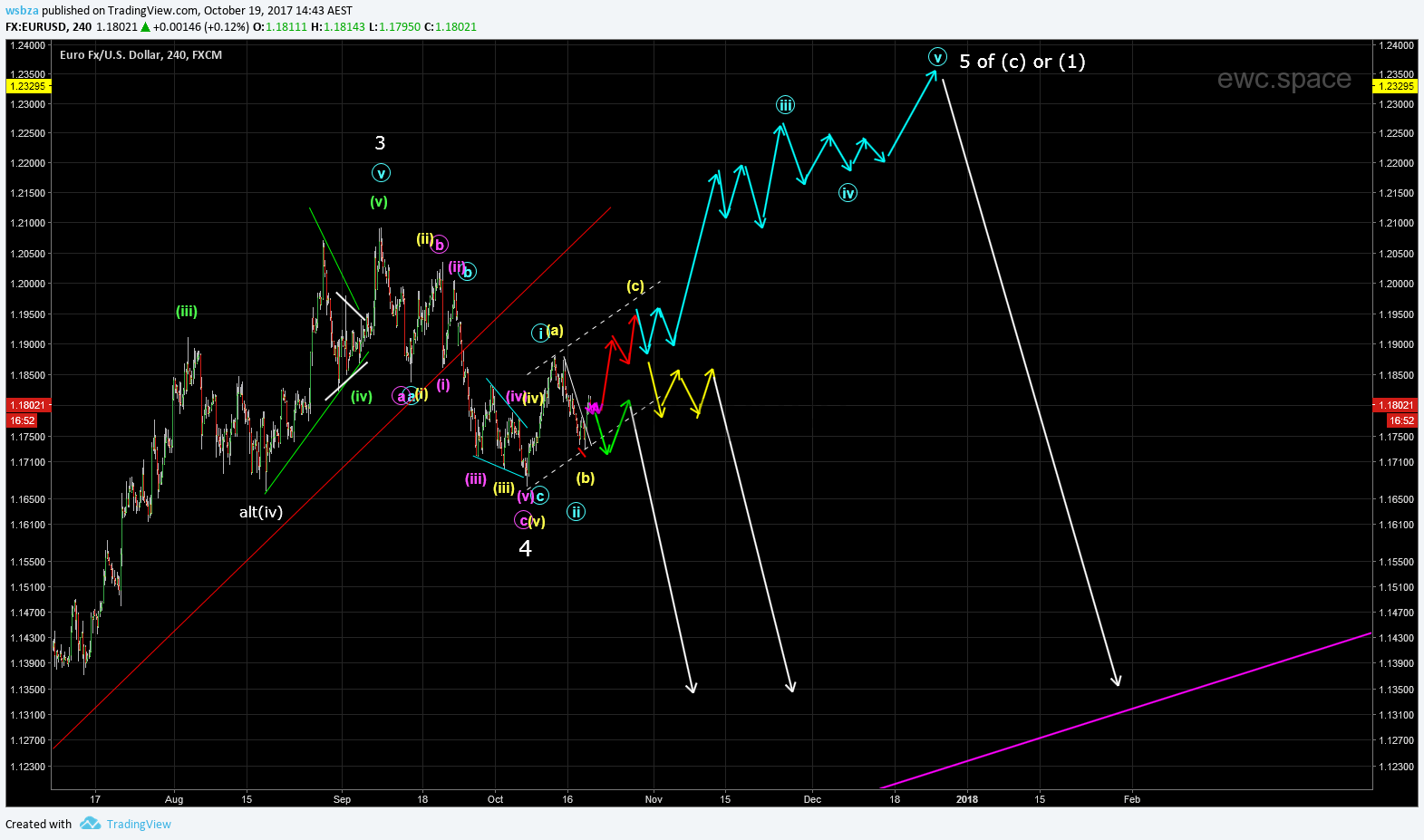The height and width of the screenshot is (840, 1424).
Task: Click the '5 of (c) or (1)' text annotation
Action: pyautogui.click(x=1022, y=62)
